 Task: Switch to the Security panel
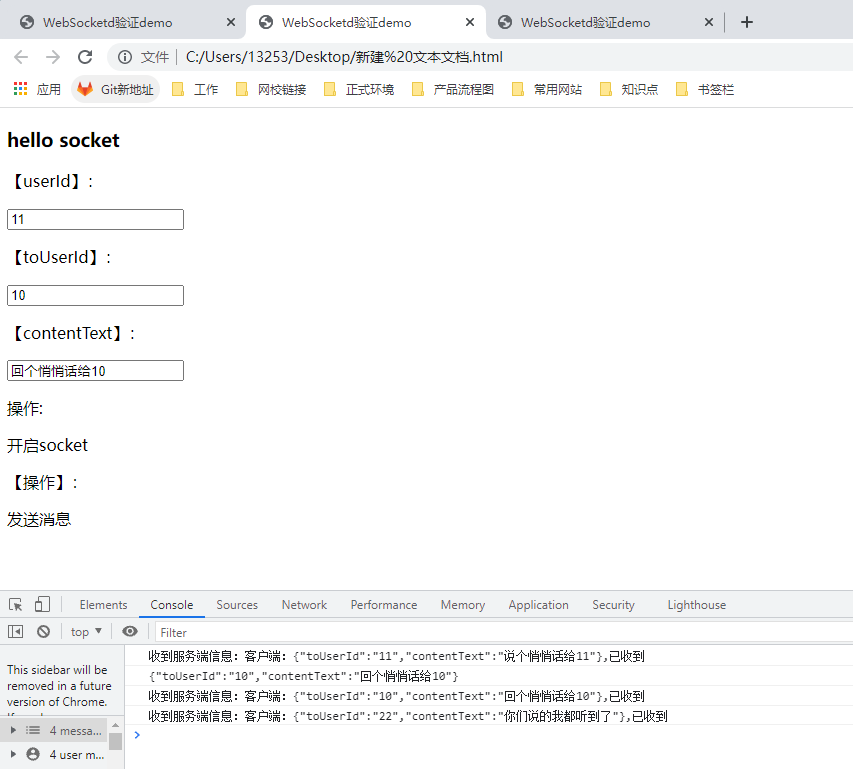(614, 605)
